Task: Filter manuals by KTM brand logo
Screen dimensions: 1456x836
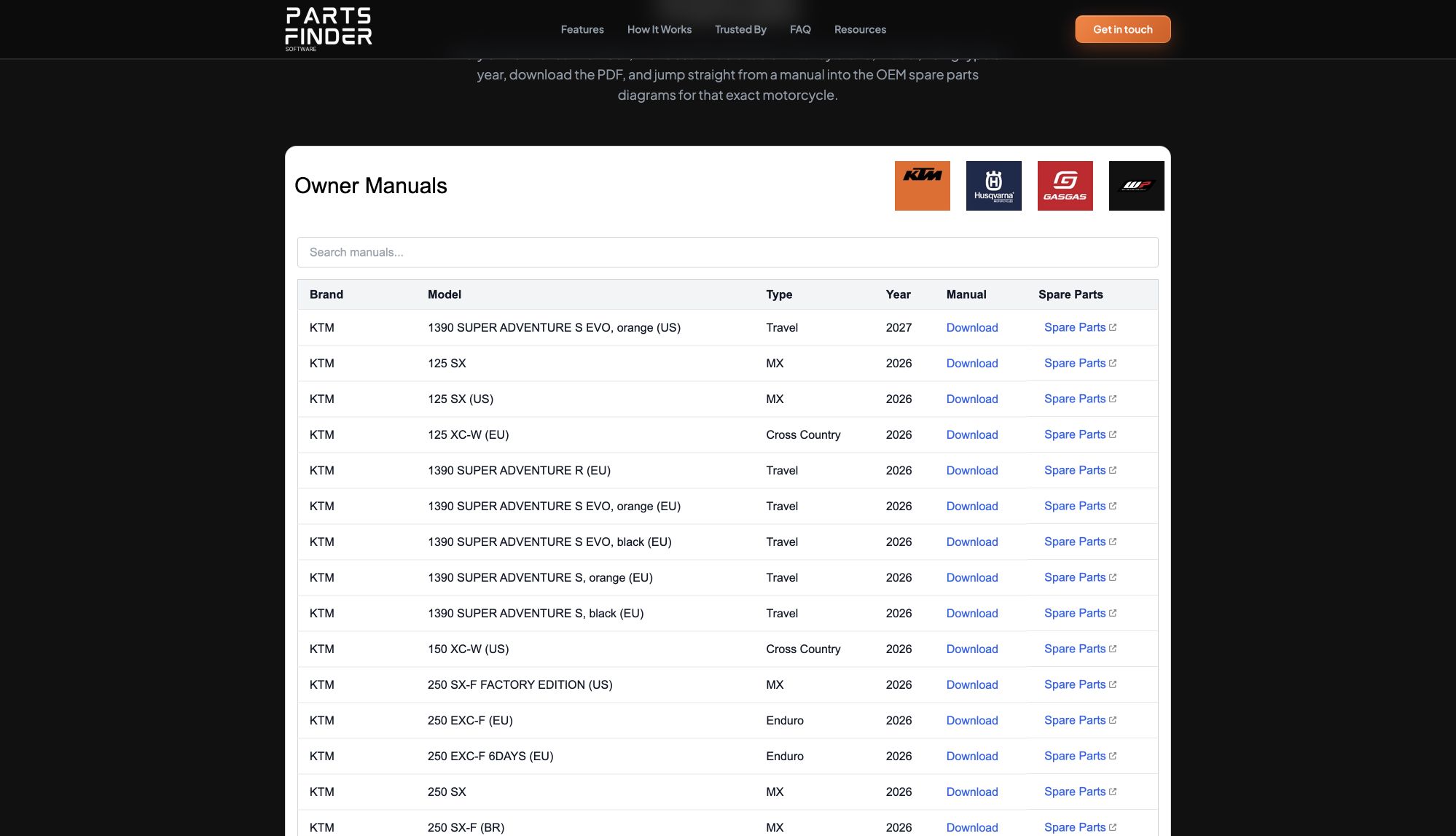Action: click(x=922, y=186)
